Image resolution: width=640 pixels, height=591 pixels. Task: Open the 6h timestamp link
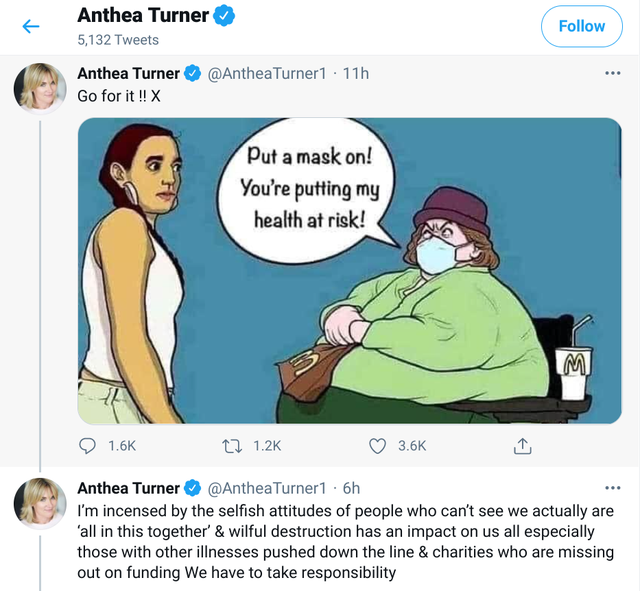[x=351, y=488]
